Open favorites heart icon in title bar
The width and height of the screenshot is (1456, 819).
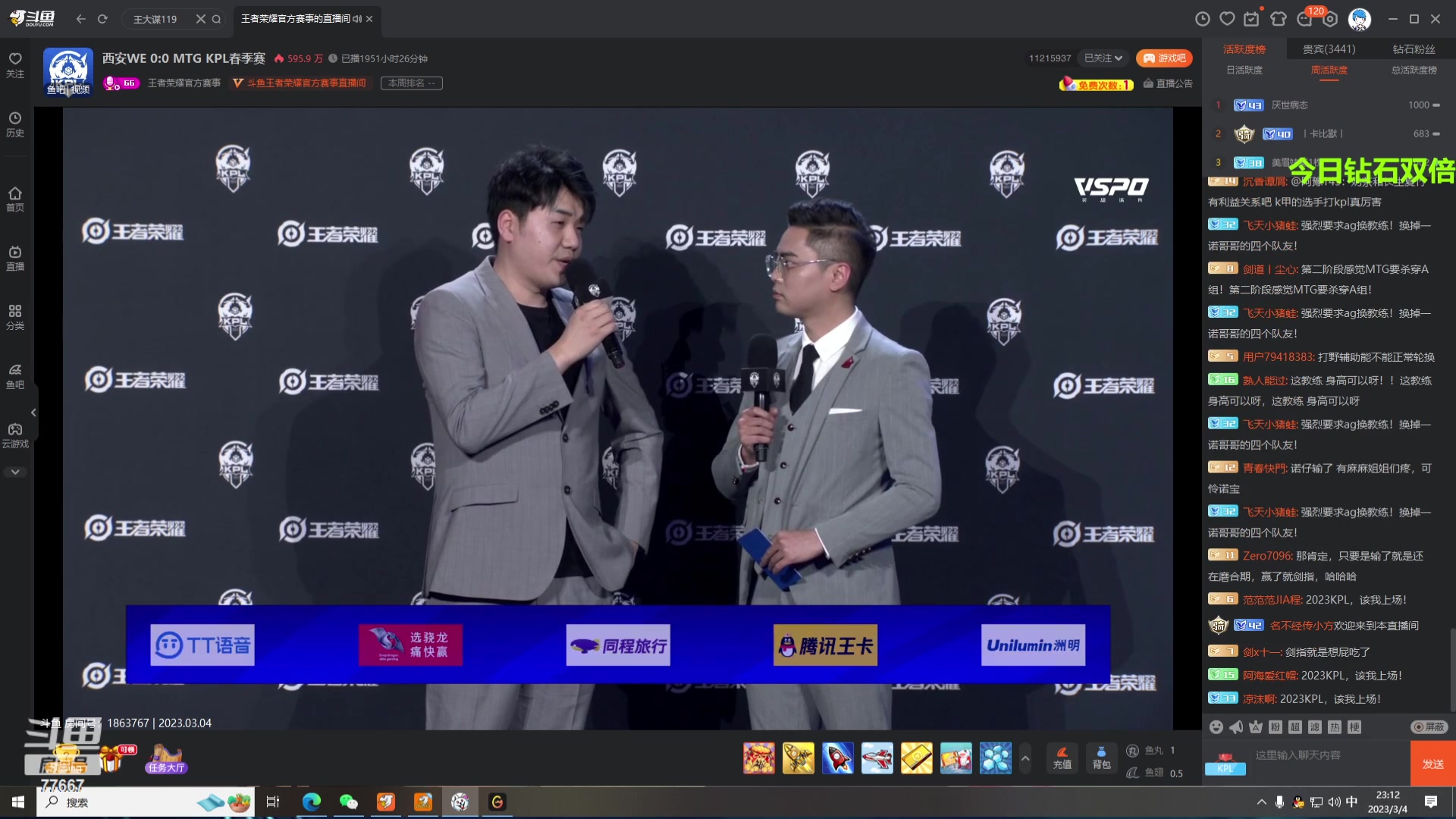[1227, 19]
